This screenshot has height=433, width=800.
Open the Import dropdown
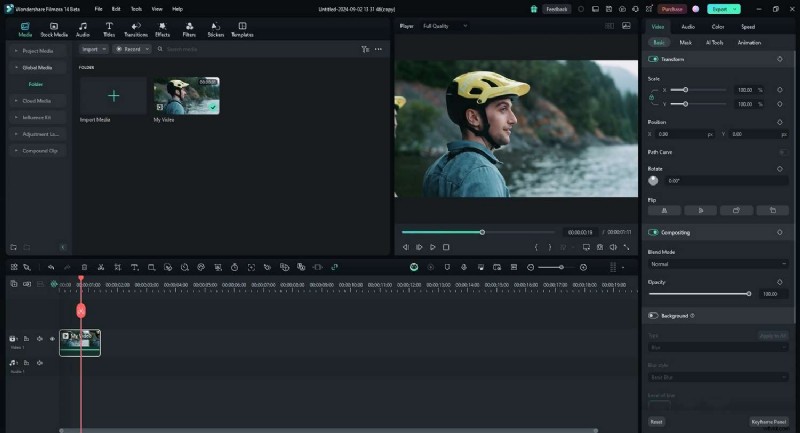93,49
